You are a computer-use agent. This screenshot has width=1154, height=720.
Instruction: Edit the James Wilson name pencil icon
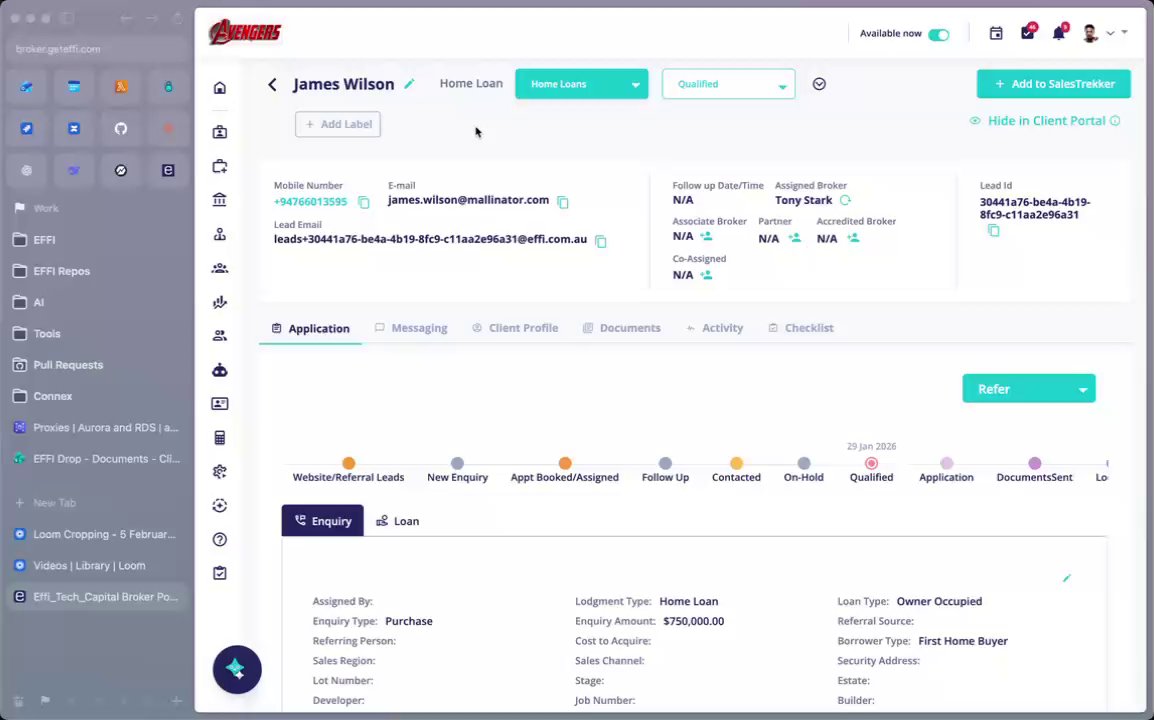point(409,84)
